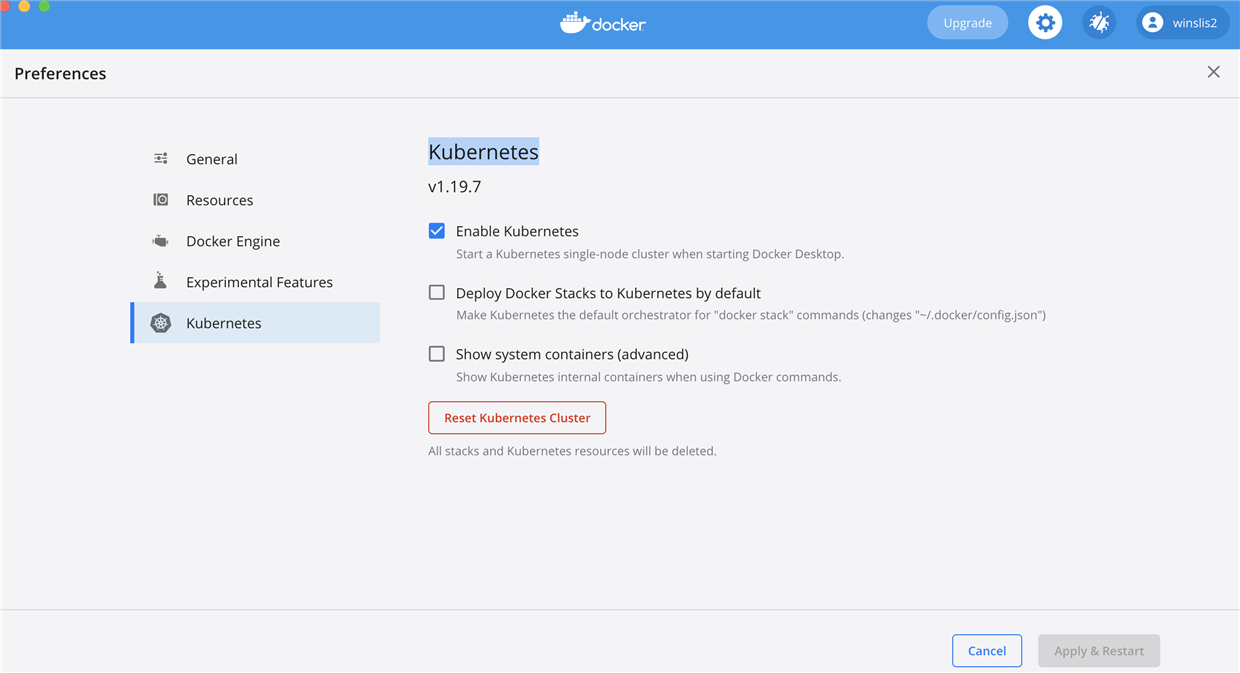Click Reset Kubernetes Cluster button

517,418
